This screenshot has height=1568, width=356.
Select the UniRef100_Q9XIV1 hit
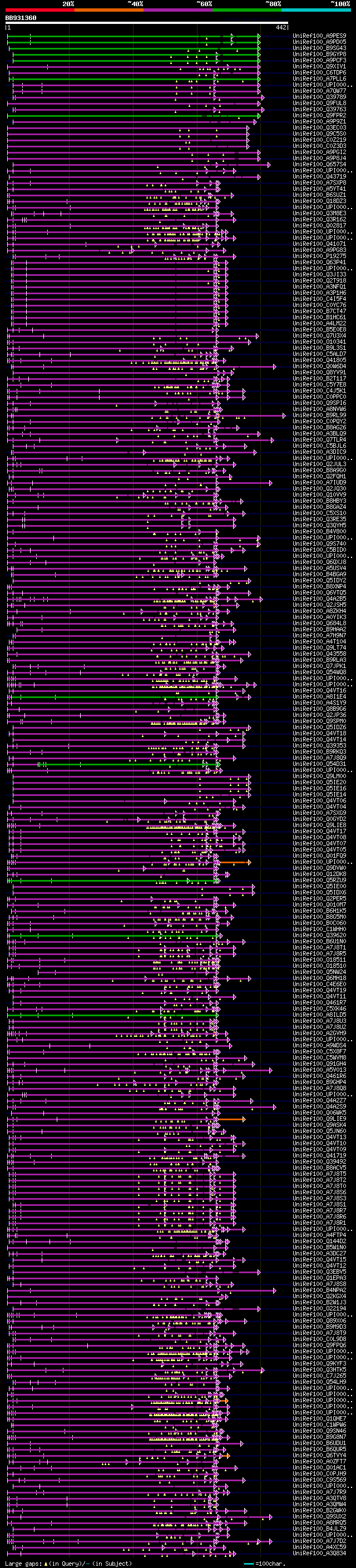319,67
